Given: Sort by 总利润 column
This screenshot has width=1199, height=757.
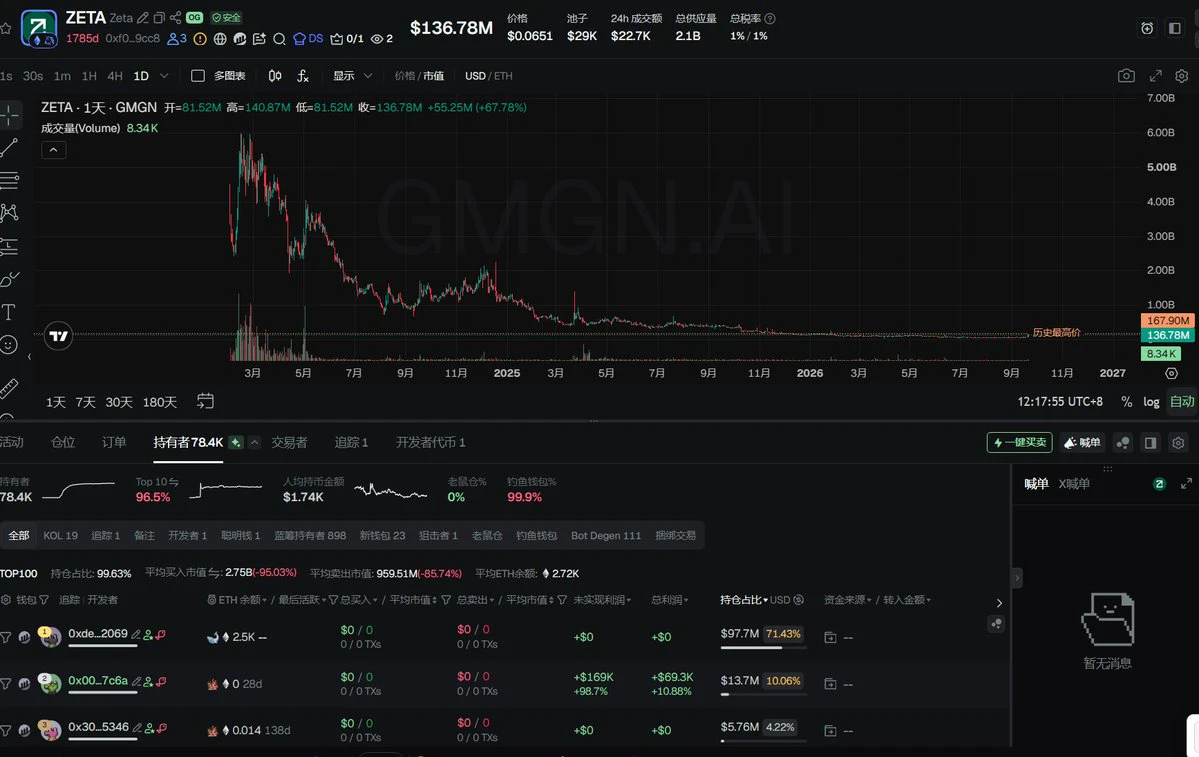Looking at the screenshot, I should [x=669, y=600].
